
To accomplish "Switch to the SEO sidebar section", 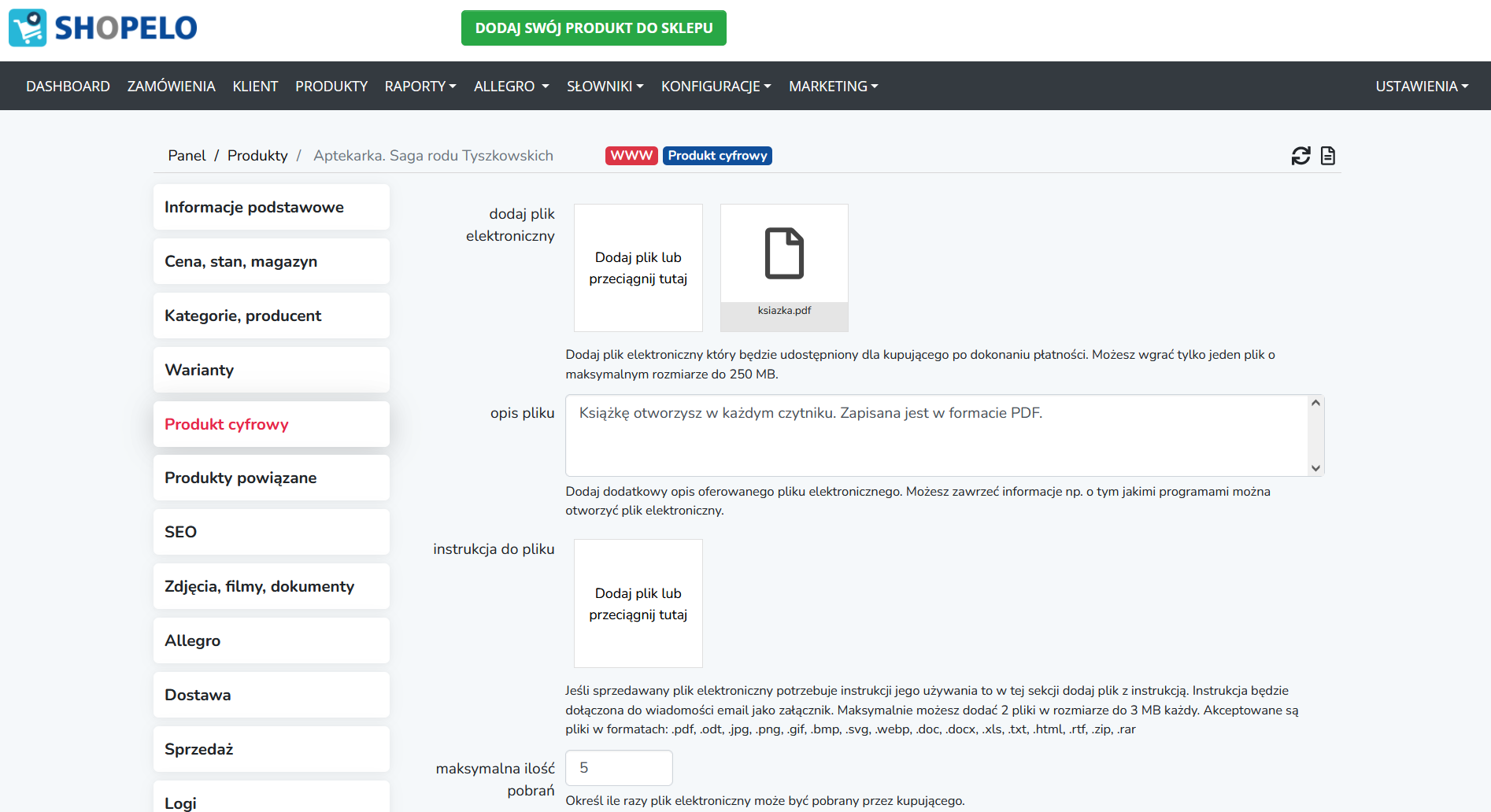I will tap(272, 532).
